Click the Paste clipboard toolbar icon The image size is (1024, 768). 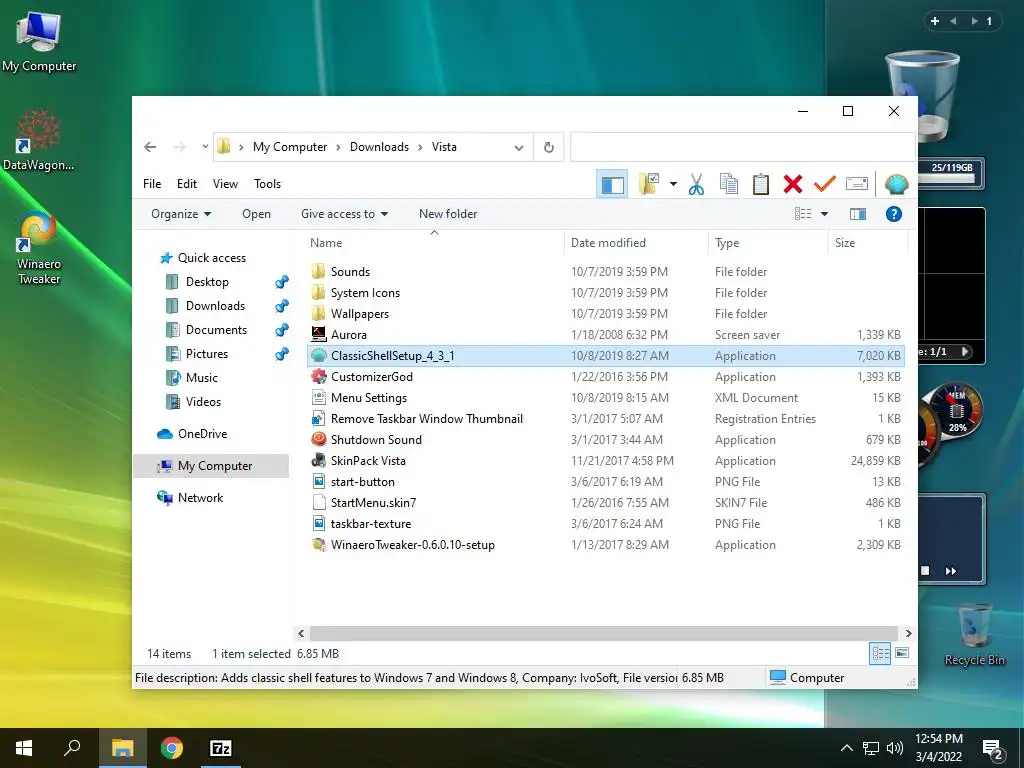pyautogui.click(x=760, y=184)
